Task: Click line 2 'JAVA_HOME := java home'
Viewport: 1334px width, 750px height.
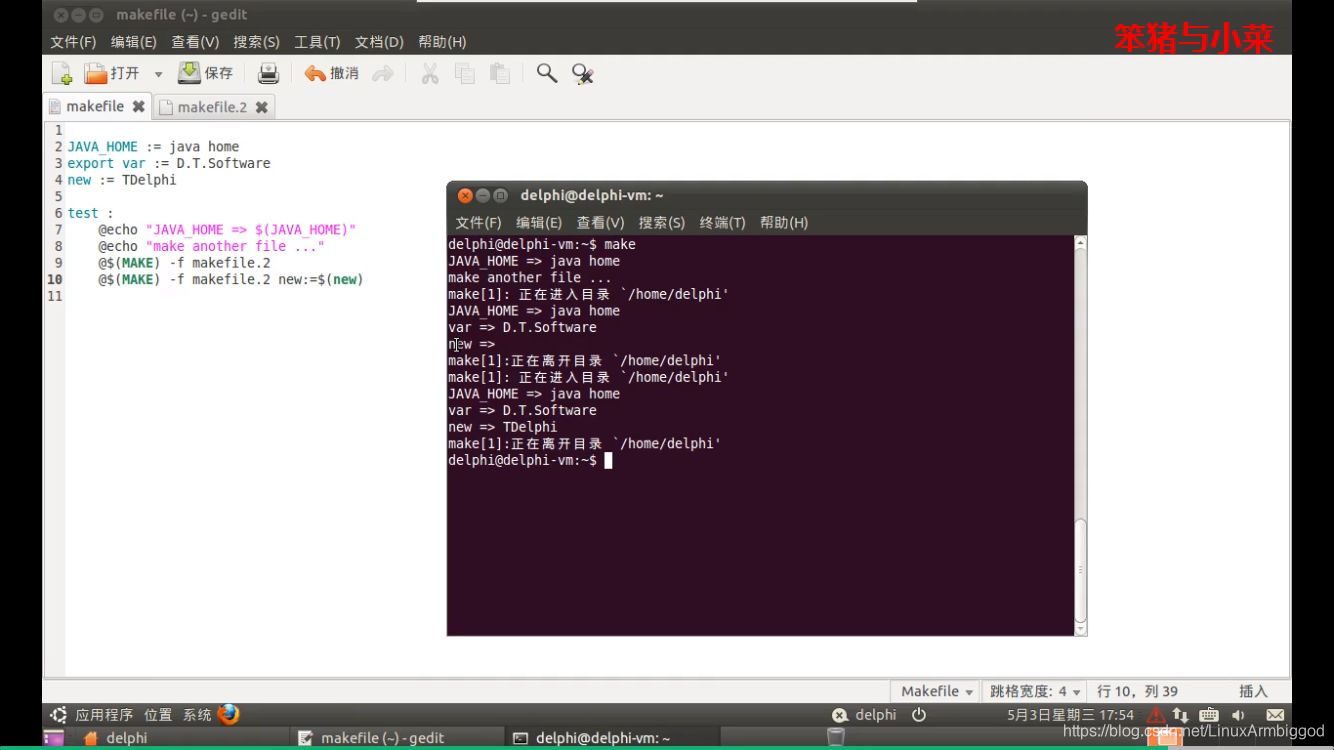Action: 153,146
